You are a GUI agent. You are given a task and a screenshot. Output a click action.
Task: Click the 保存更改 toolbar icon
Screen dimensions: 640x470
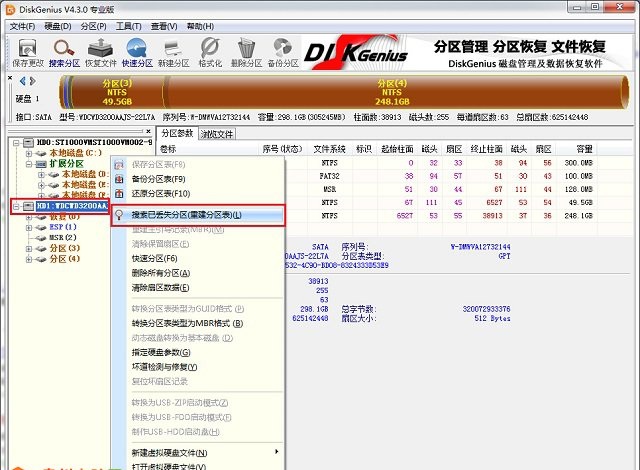(28, 53)
